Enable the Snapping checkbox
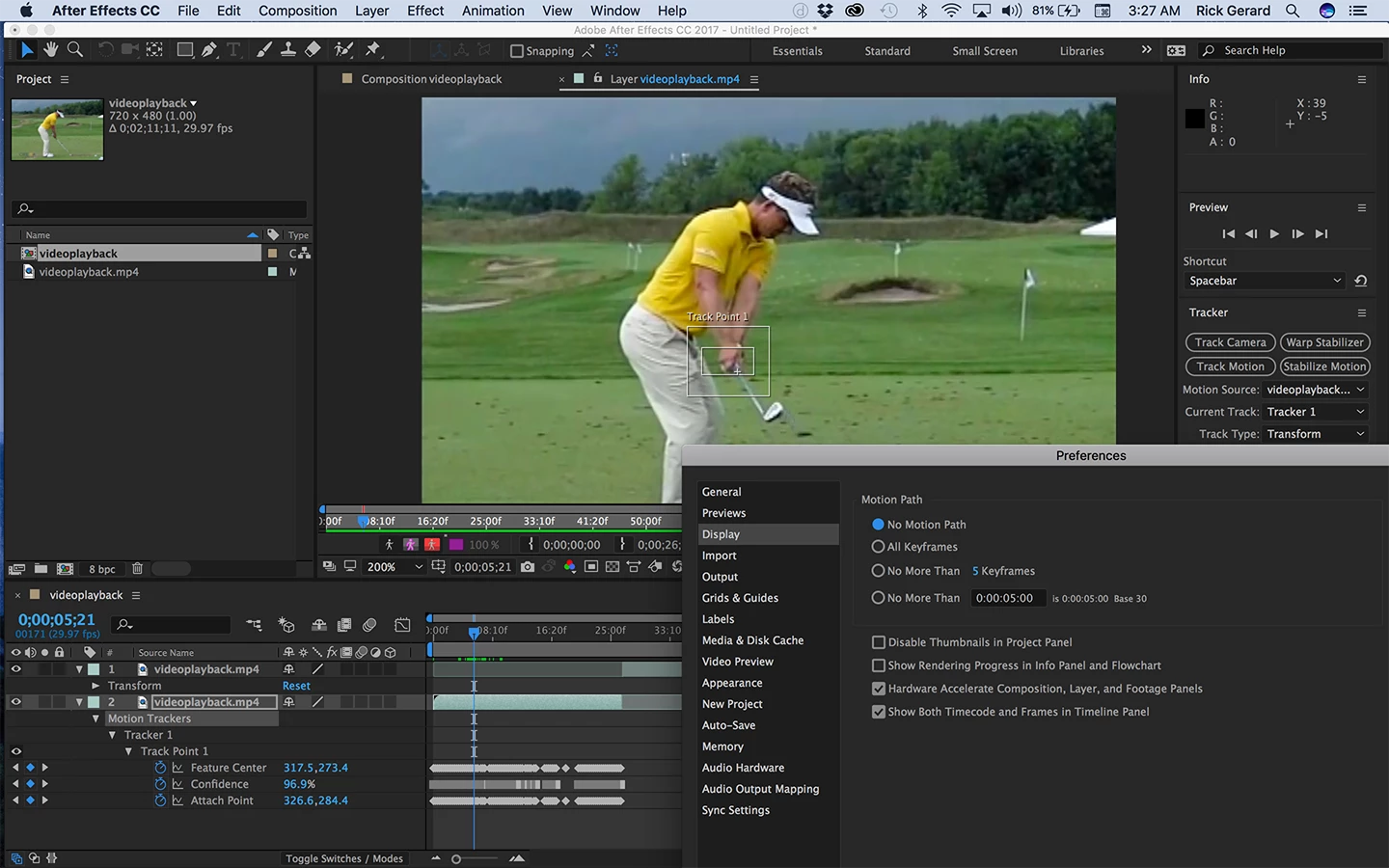This screenshot has width=1389, height=868. (x=517, y=51)
